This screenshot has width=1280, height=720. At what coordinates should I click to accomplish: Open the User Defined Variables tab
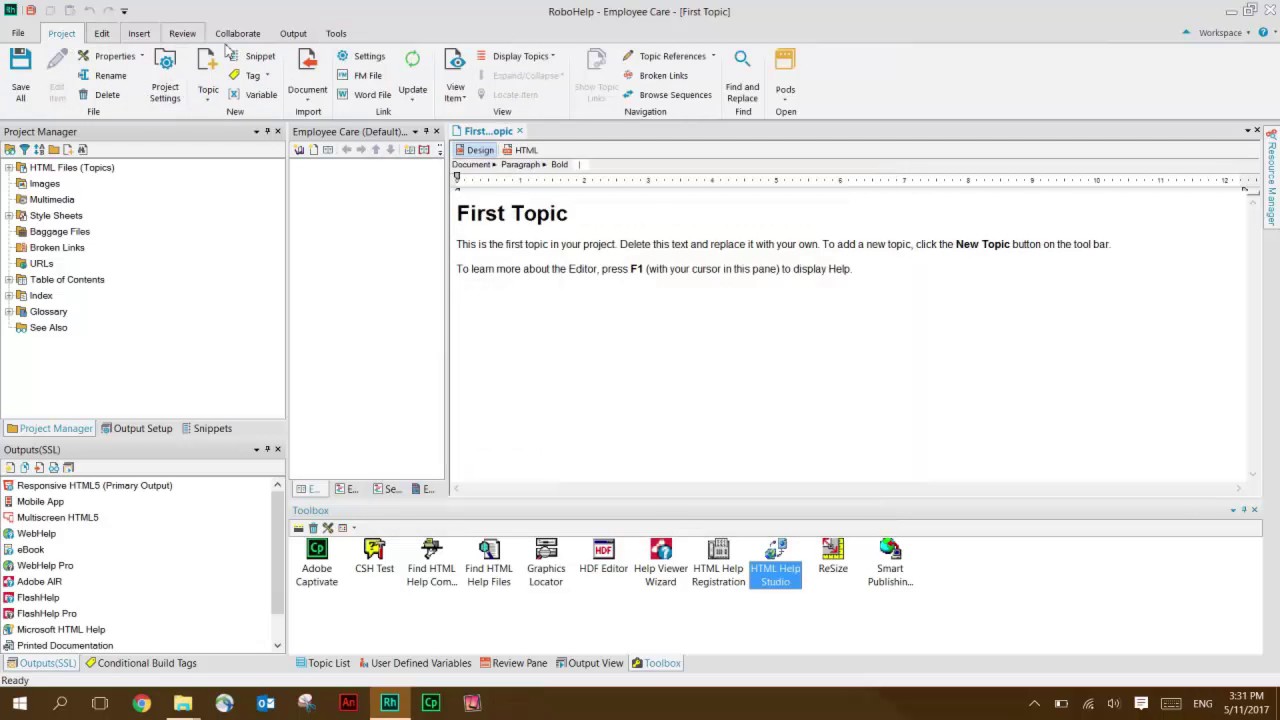tap(415, 663)
